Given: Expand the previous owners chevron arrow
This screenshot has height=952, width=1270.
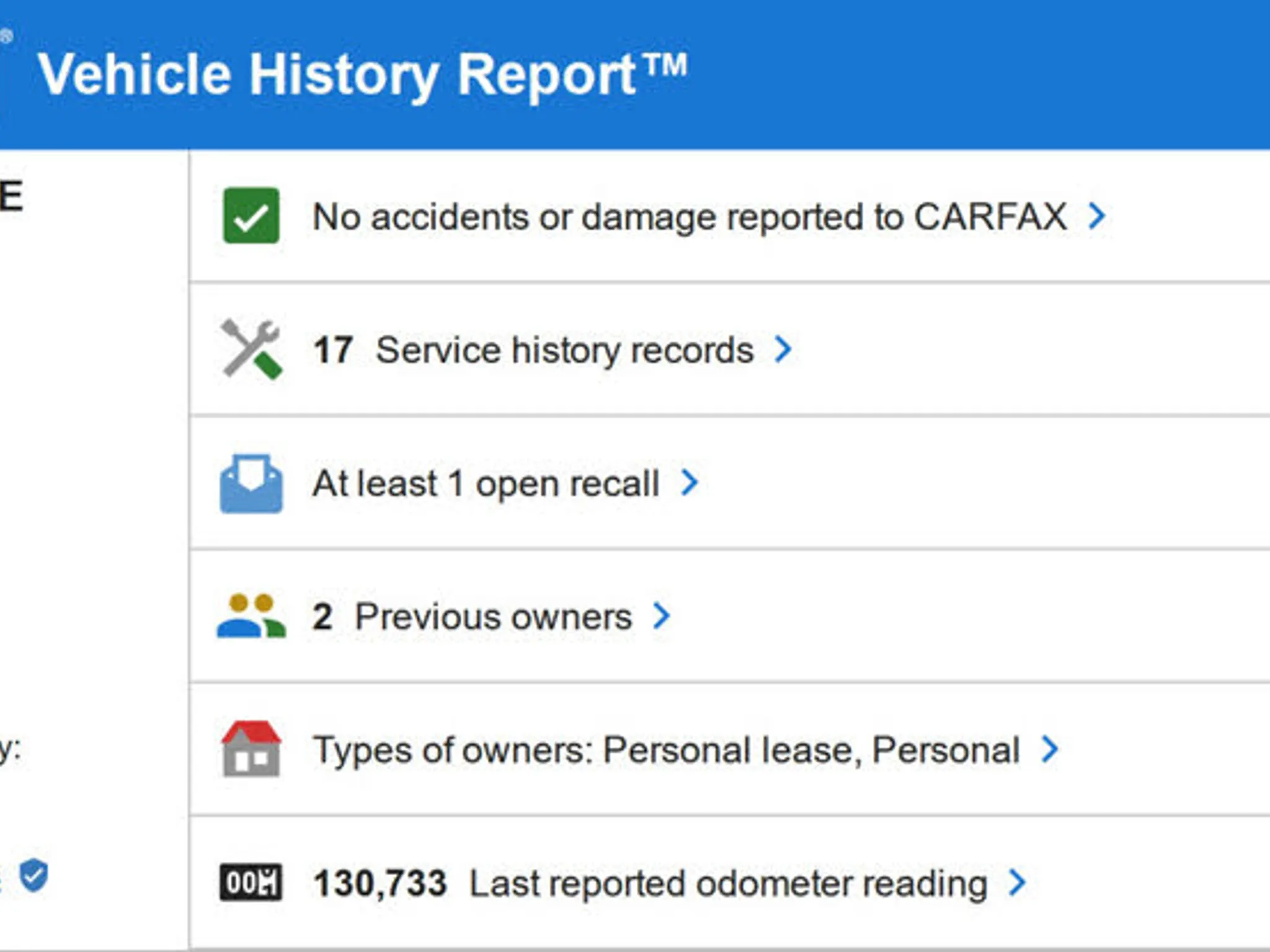Looking at the screenshot, I should tap(662, 615).
